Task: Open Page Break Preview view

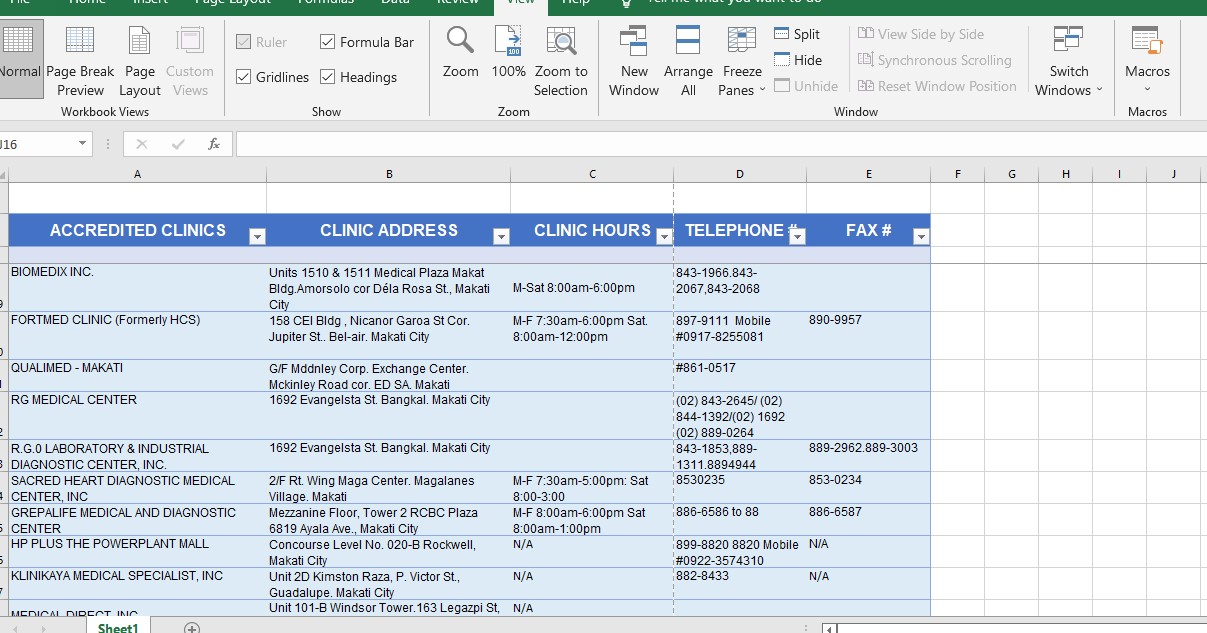Action: tap(80, 59)
